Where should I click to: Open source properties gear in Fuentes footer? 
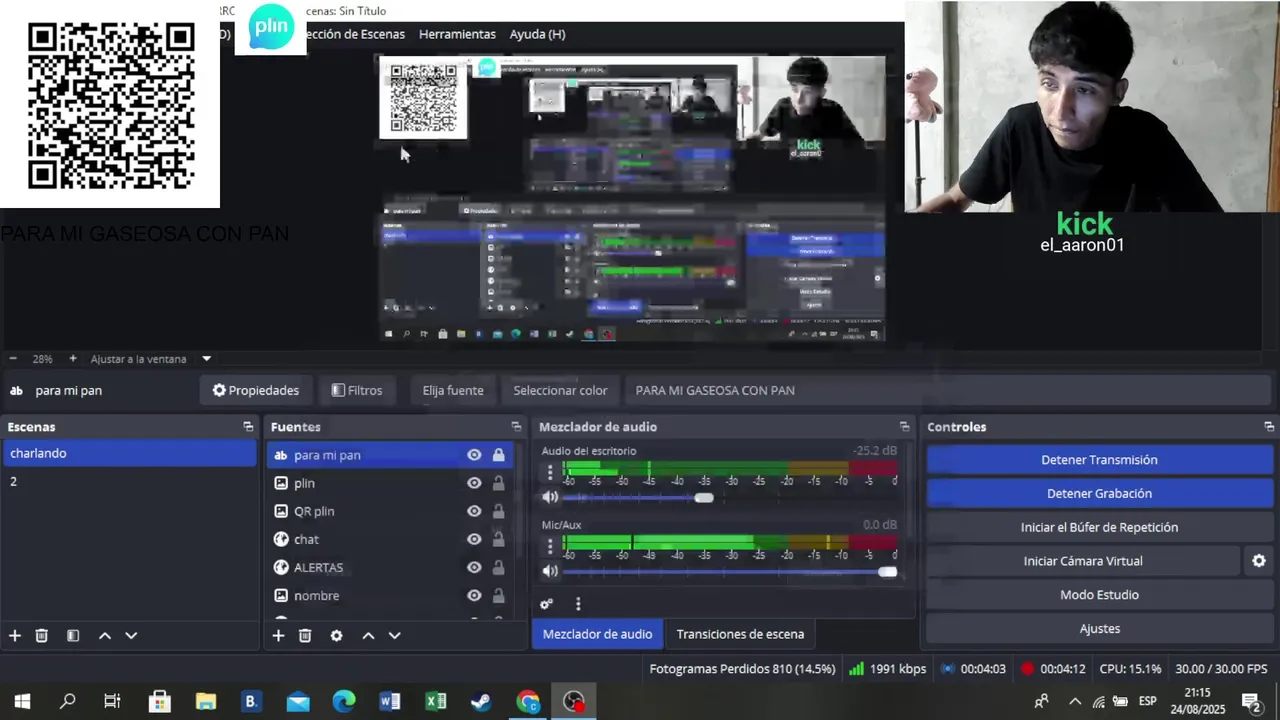pos(337,636)
